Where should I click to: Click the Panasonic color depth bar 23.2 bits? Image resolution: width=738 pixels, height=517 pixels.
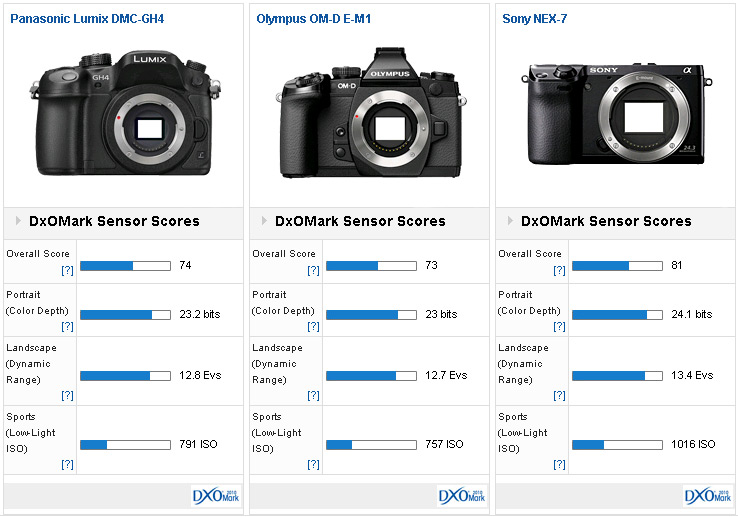coord(125,315)
